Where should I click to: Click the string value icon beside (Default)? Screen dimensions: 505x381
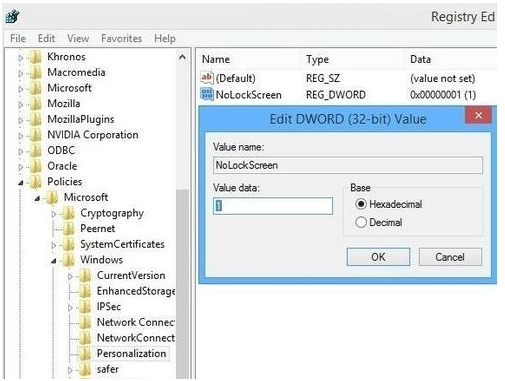(207, 78)
